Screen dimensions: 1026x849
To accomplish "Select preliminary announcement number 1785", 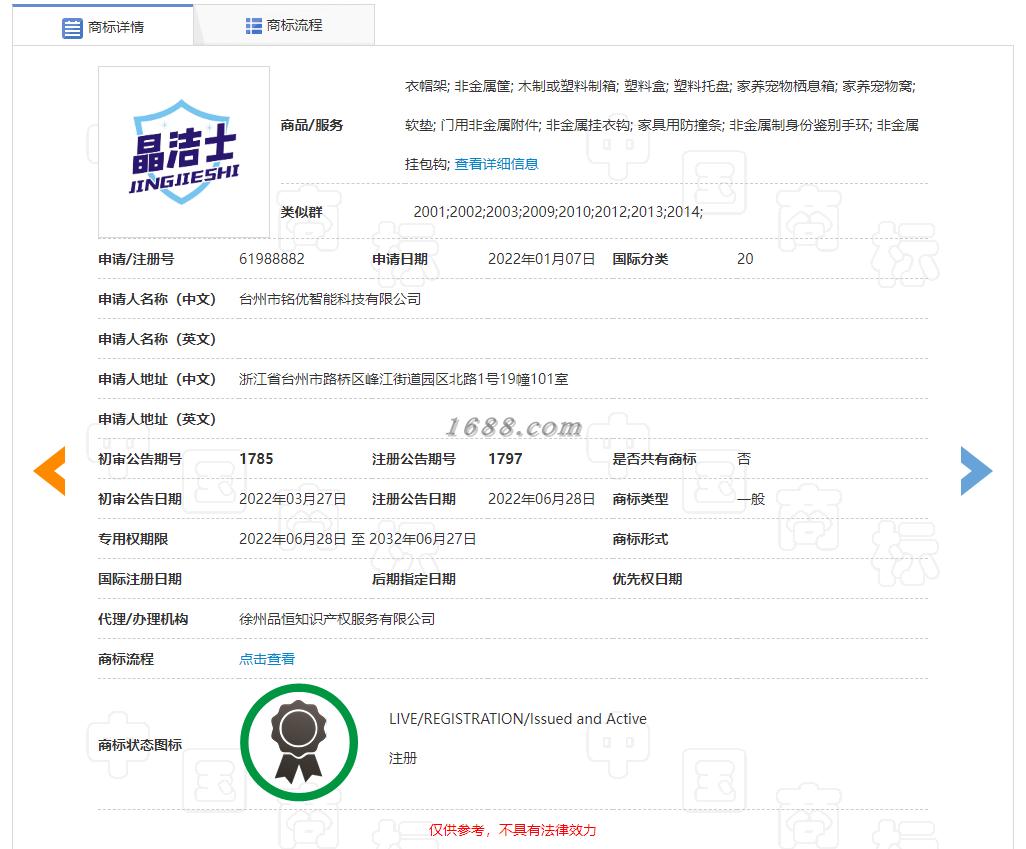I will click(x=256, y=459).
